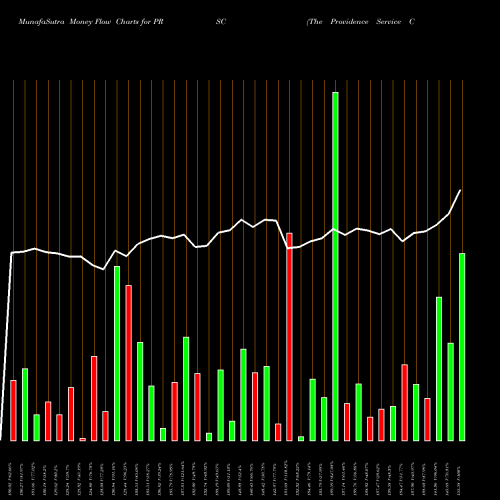The width and height of the screenshot is (500, 500).
Task: Click the leftmost red money flow bar
Action: click(x=13, y=411)
